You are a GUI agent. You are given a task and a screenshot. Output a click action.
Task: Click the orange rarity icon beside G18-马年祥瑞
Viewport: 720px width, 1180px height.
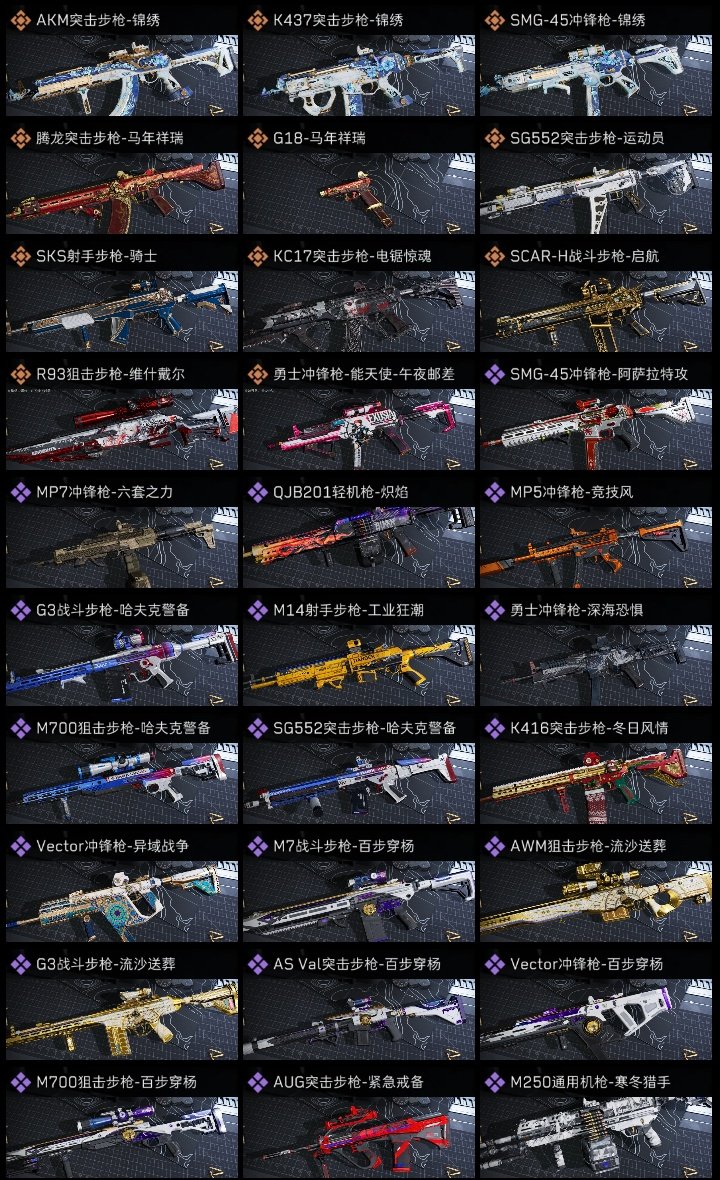[x=257, y=138]
